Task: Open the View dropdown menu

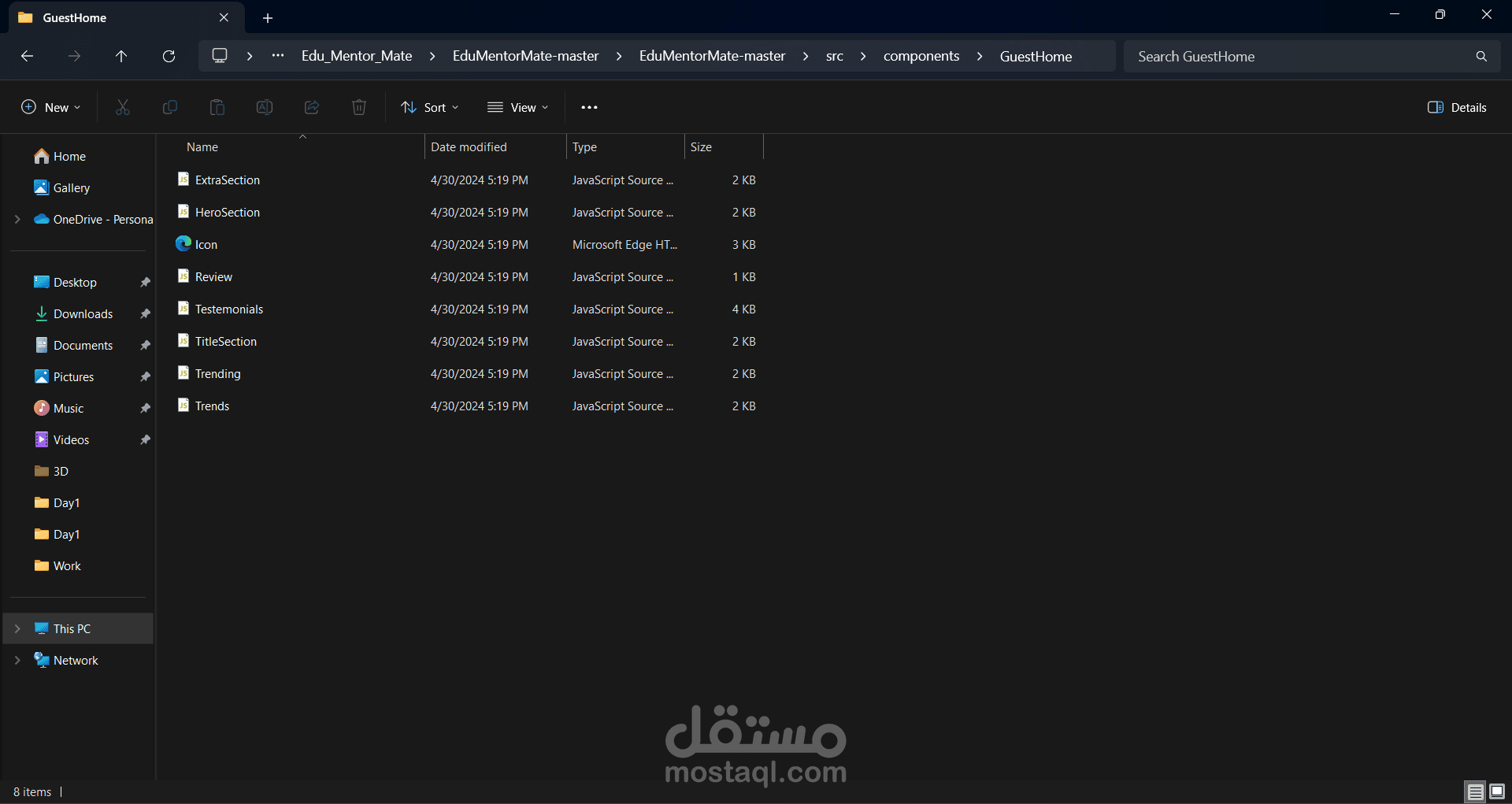Action: click(x=517, y=107)
